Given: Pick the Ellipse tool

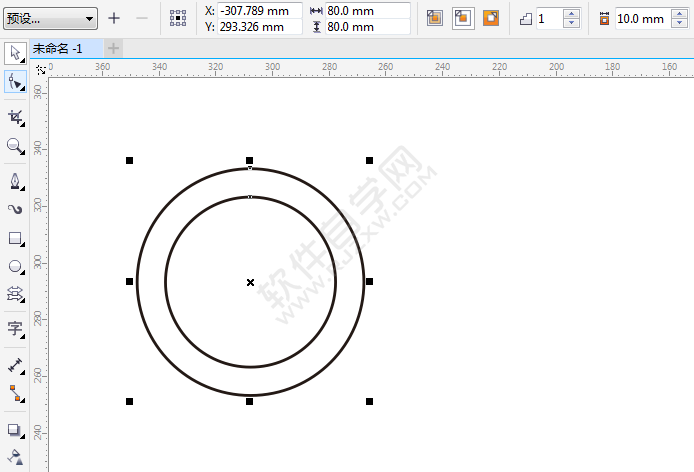Looking at the screenshot, I should [x=15, y=267].
